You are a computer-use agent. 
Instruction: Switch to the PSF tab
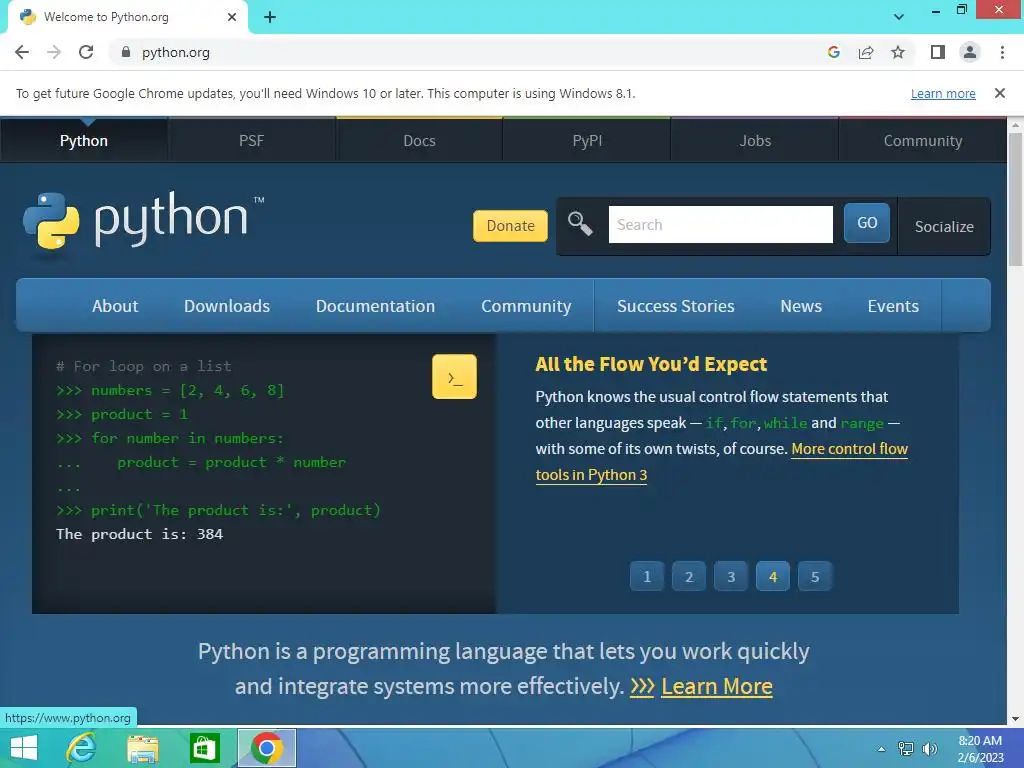(251, 140)
